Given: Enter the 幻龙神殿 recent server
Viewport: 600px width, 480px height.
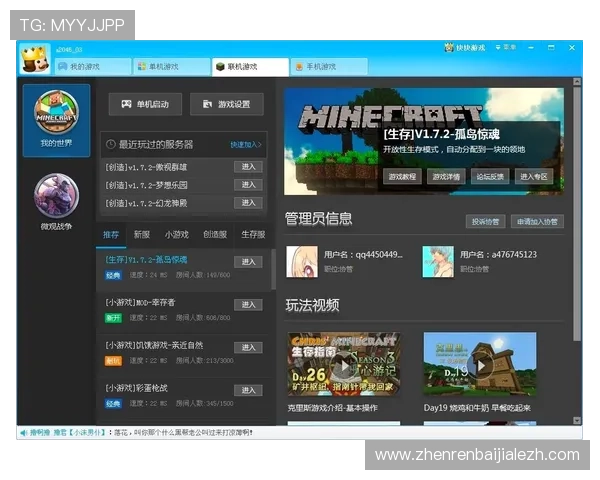Looking at the screenshot, I should tap(248, 202).
